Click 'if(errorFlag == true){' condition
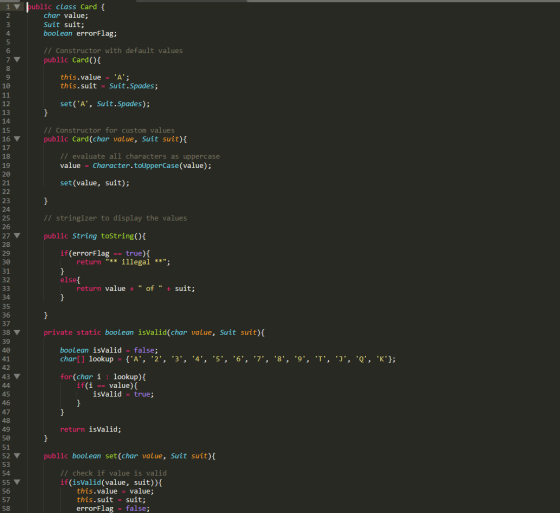Image resolution: width=560 pixels, height=513 pixels. pyautogui.click(x=105, y=253)
